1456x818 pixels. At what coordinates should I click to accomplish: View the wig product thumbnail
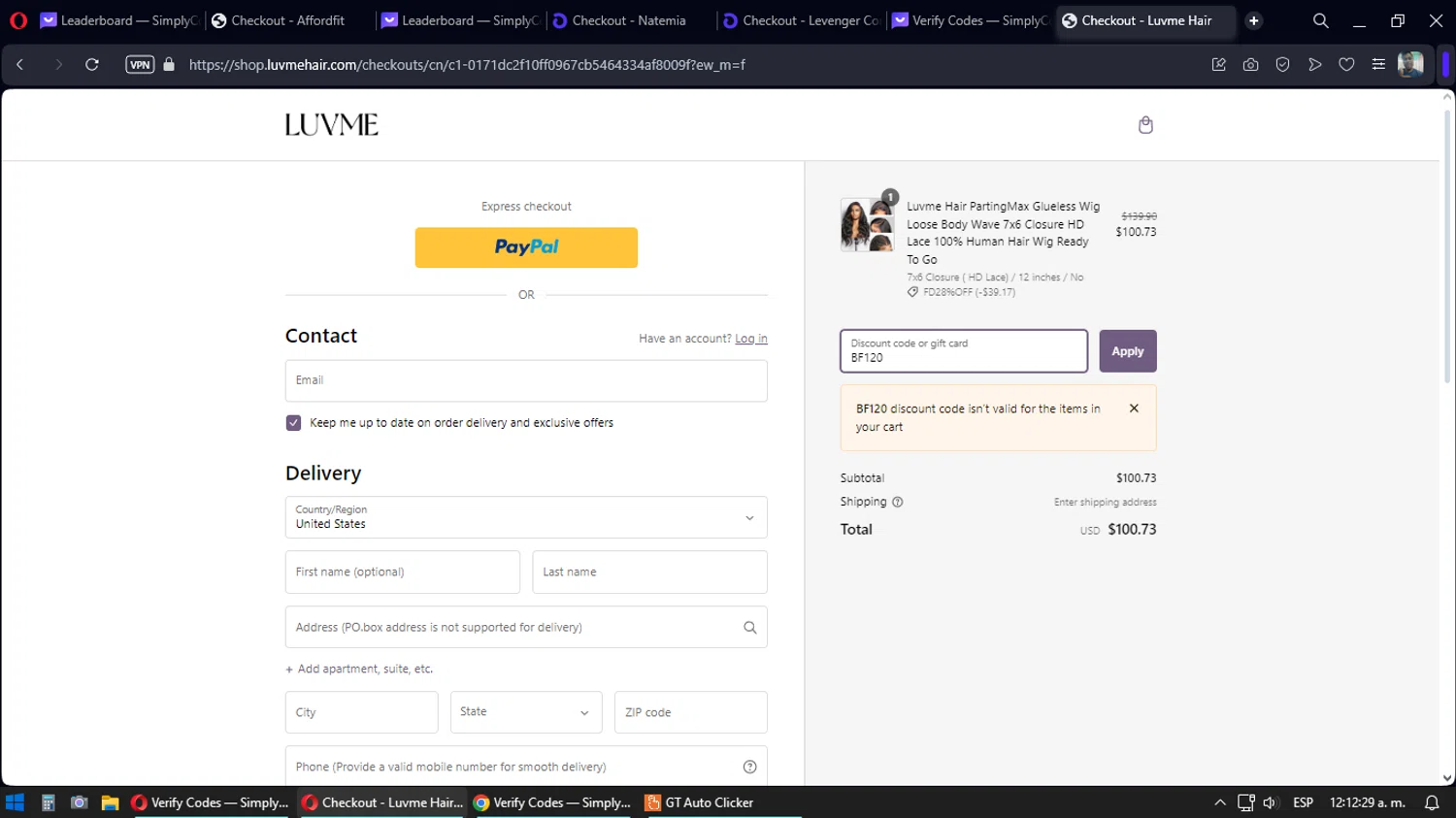coord(868,225)
